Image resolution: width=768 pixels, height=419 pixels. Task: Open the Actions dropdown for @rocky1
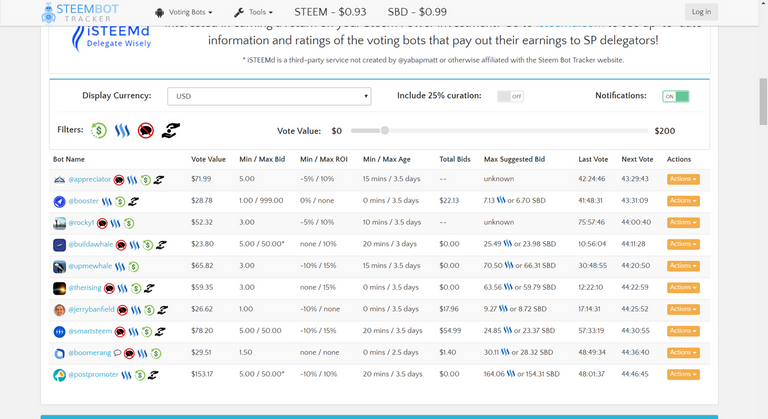[683, 222]
